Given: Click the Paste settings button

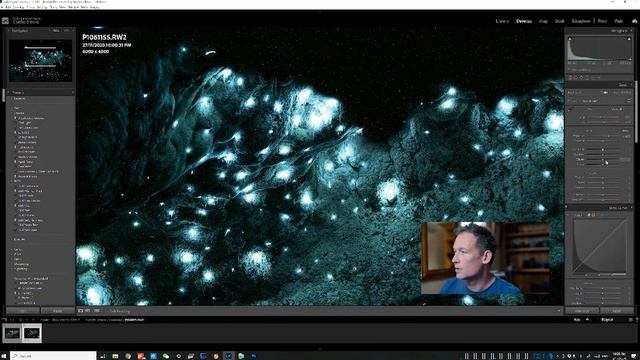Looking at the screenshot, I should pos(58,311).
